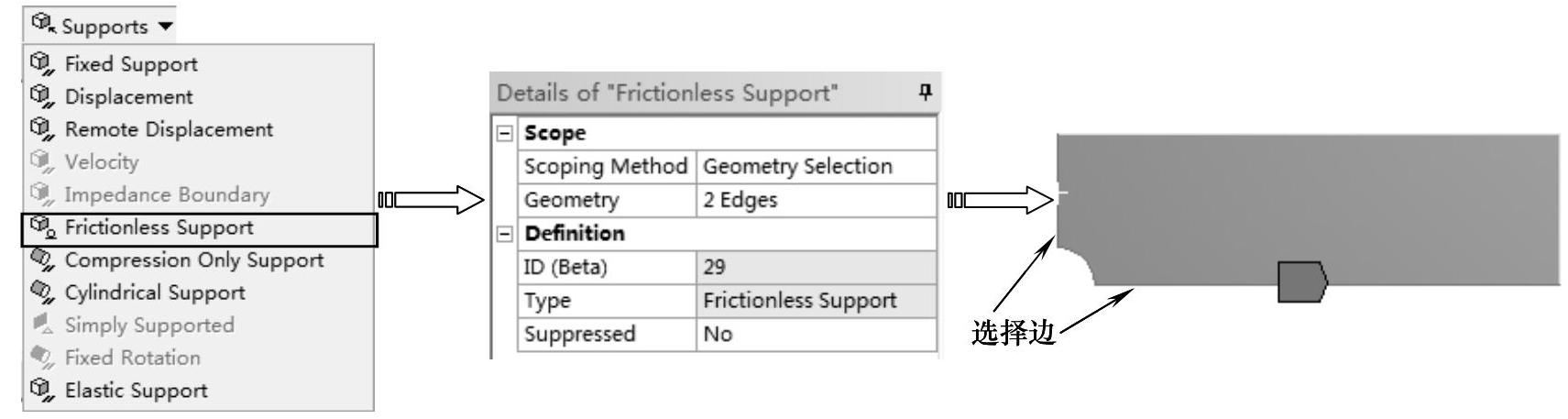Screen dimensions: 1568x419
Task: Pick Elastic Support from the list
Action: [x=136, y=391]
